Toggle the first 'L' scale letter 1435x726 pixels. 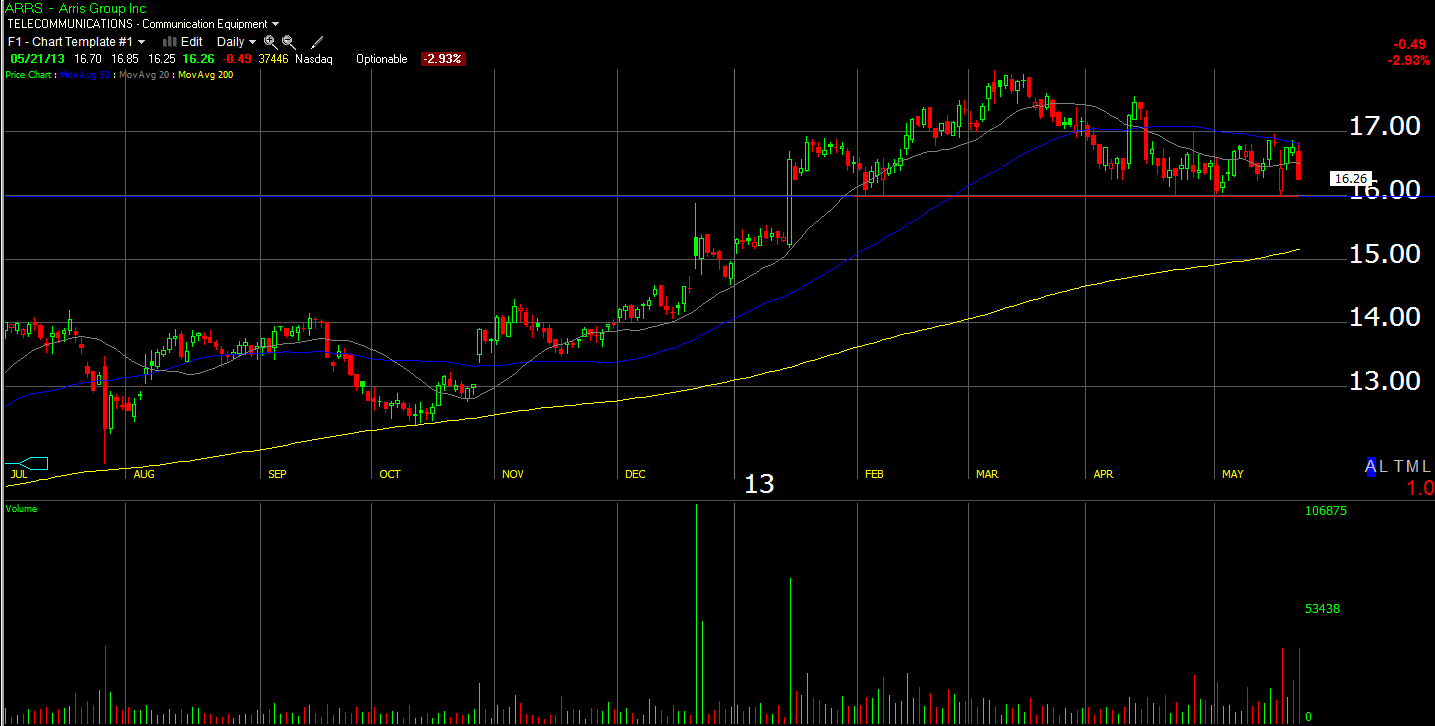(1383, 466)
